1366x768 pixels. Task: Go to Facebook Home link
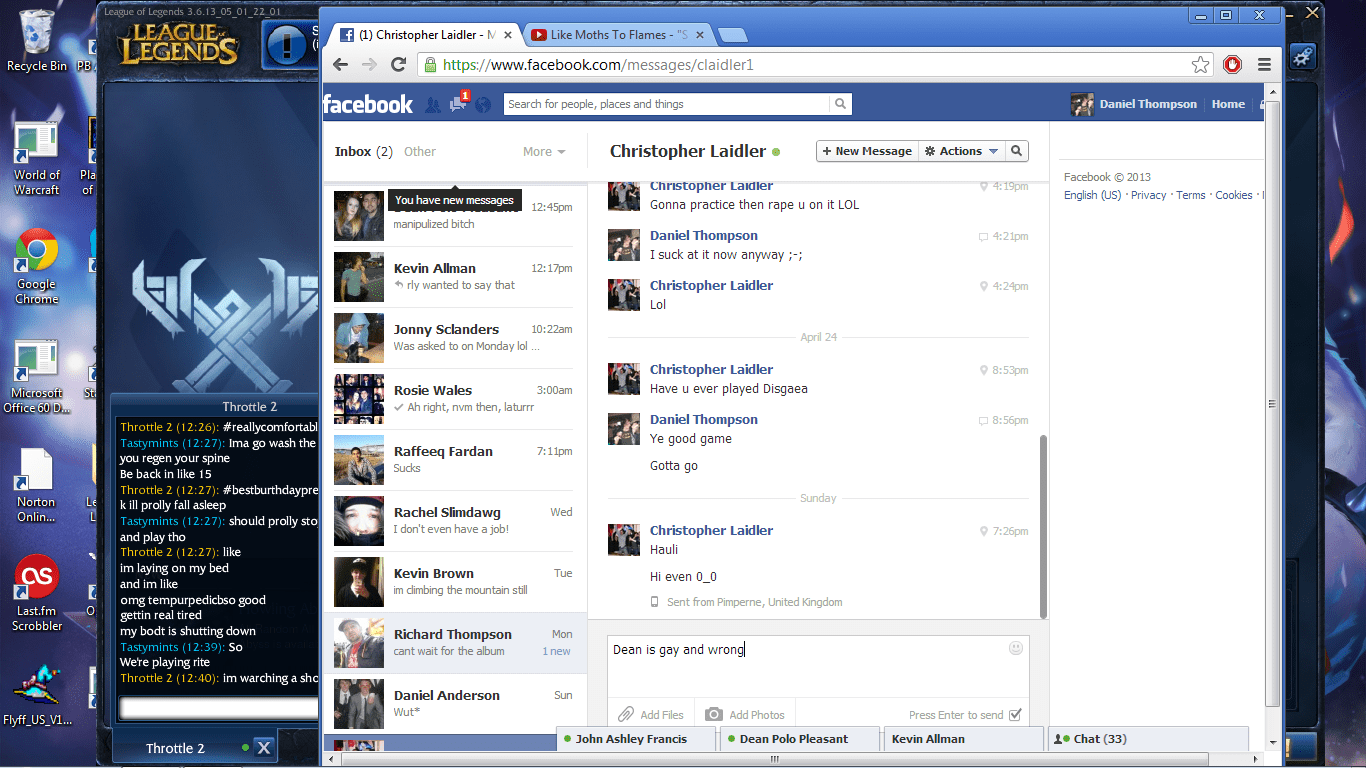tap(1228, 104)
